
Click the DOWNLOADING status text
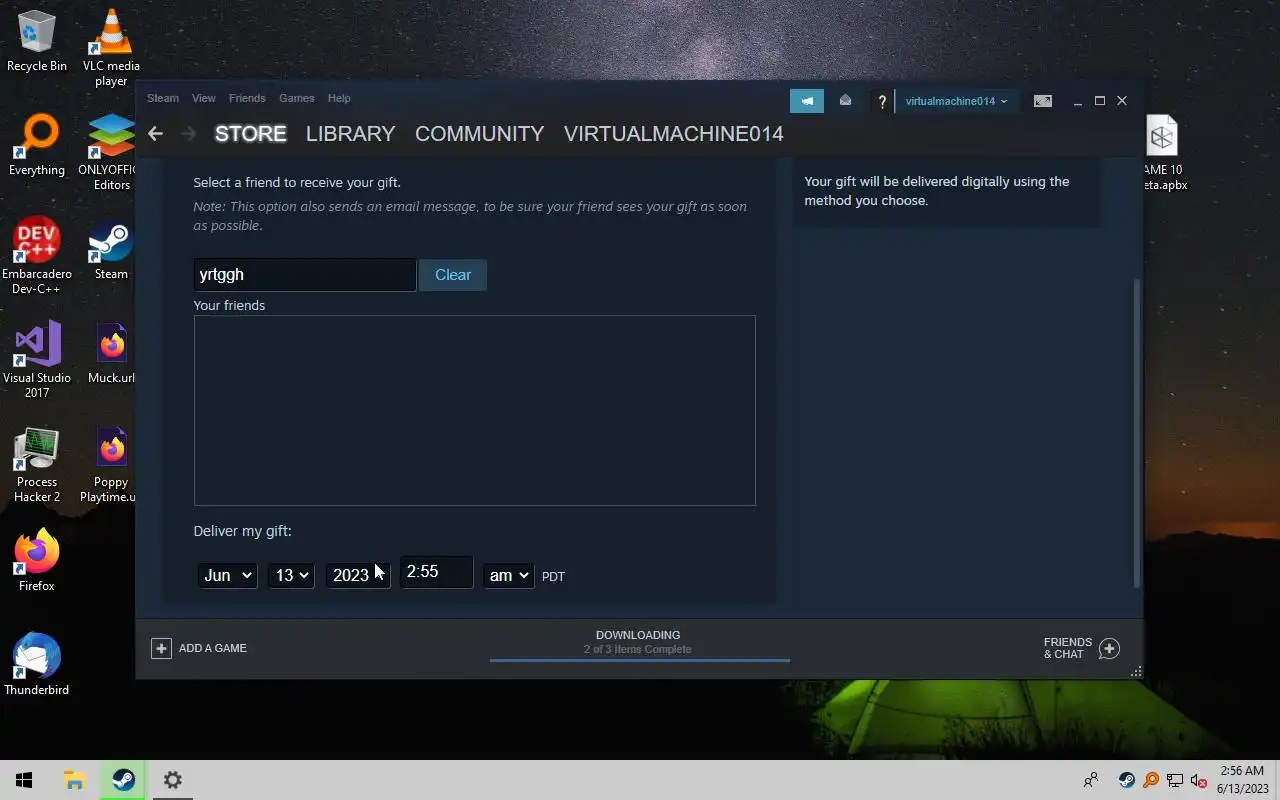tap(638, 635)
